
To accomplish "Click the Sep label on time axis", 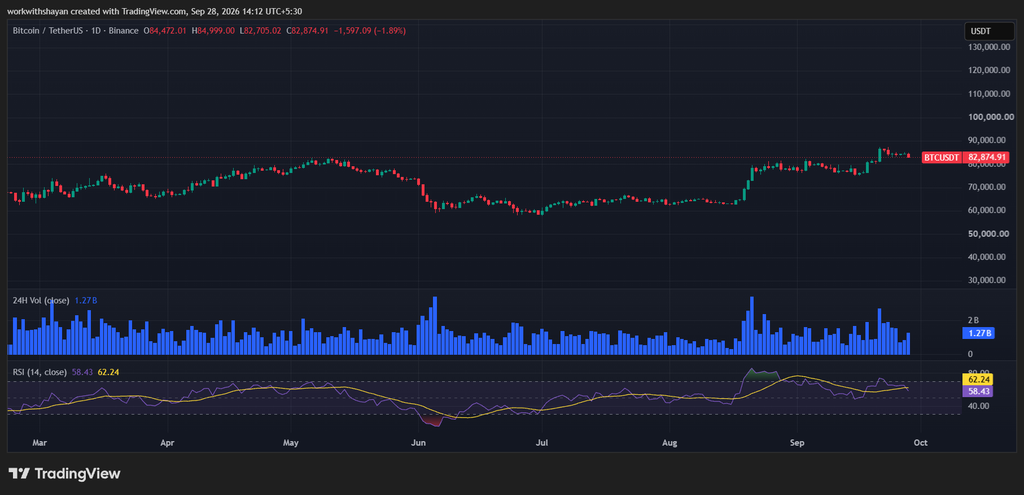I will tap(796, 442).
